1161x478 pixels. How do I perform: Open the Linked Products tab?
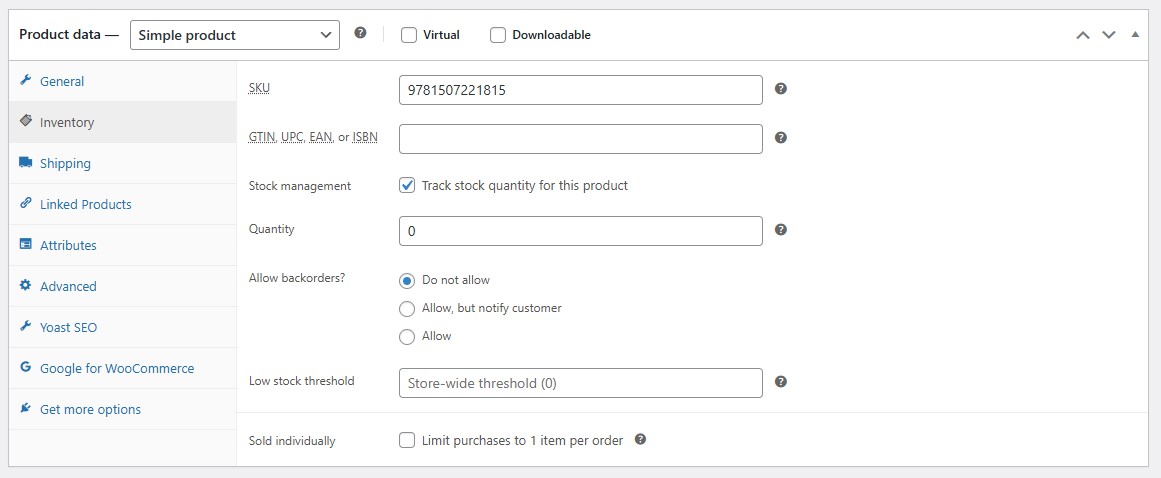point(85,204)
